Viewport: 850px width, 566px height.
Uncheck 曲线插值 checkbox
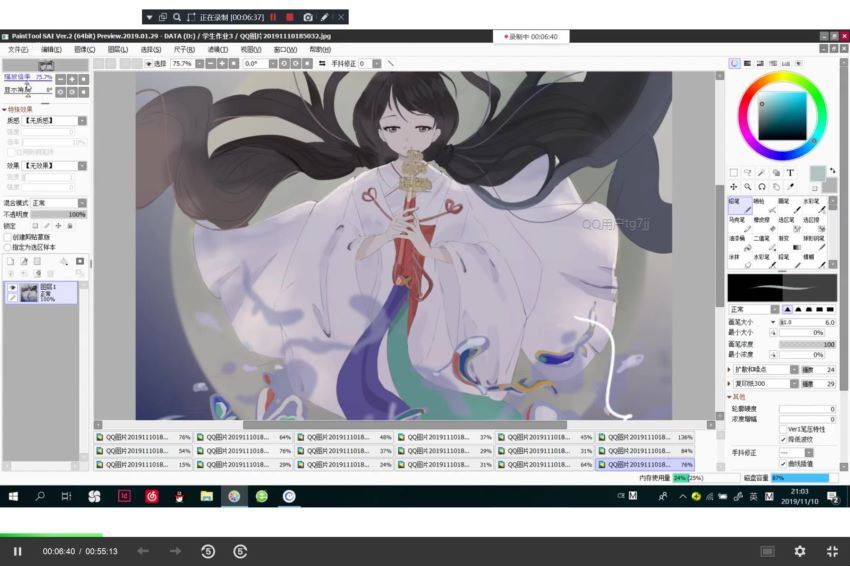(x=783, y=464)
